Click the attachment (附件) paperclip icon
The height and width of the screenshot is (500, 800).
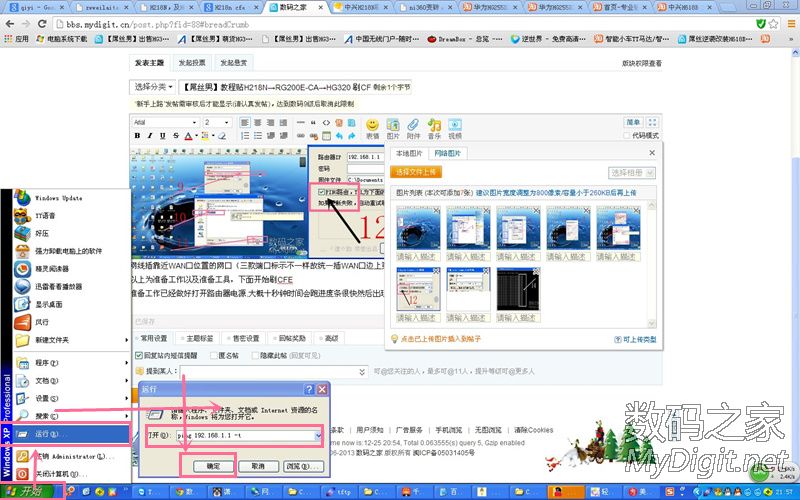pyautogui.click(x=413, y=125)
